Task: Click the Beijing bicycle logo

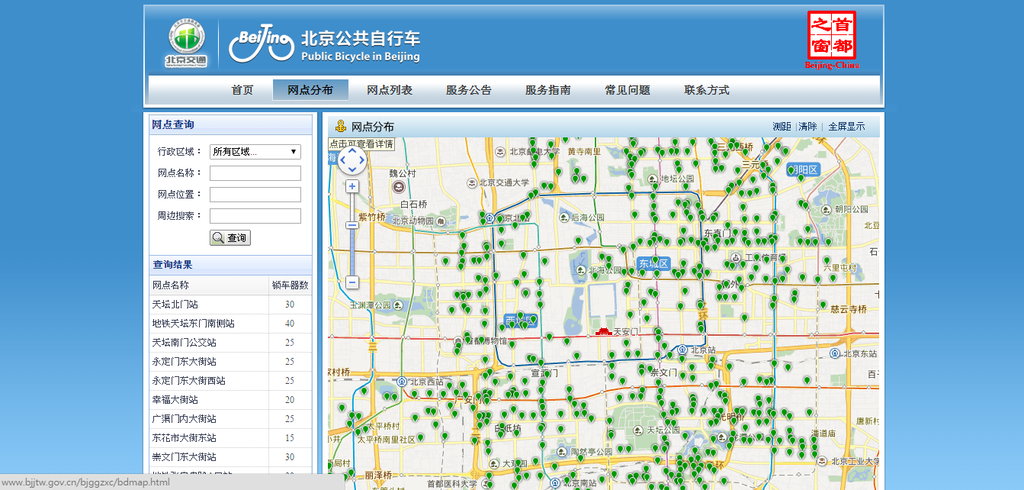Action: tap(261, 45)
